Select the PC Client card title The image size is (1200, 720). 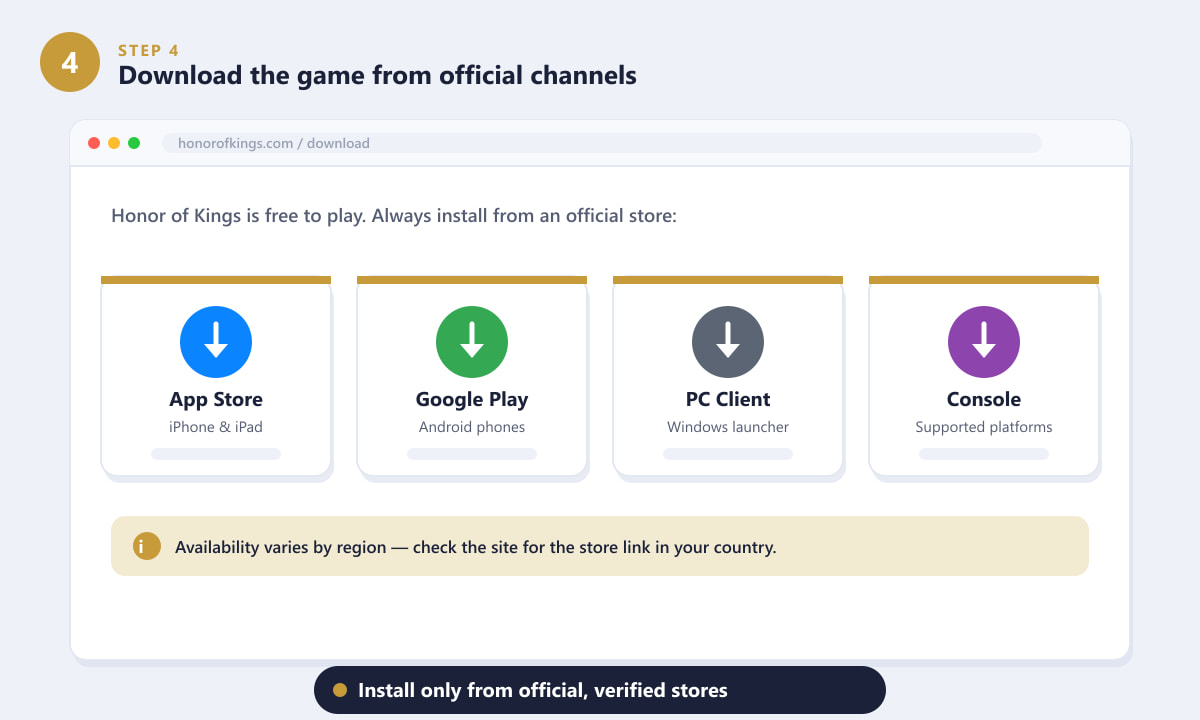(728, 399)
